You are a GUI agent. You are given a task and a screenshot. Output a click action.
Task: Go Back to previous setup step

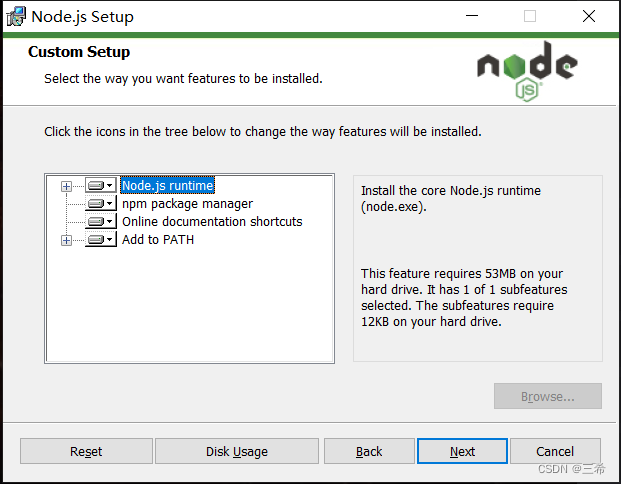tap(369, 451)
